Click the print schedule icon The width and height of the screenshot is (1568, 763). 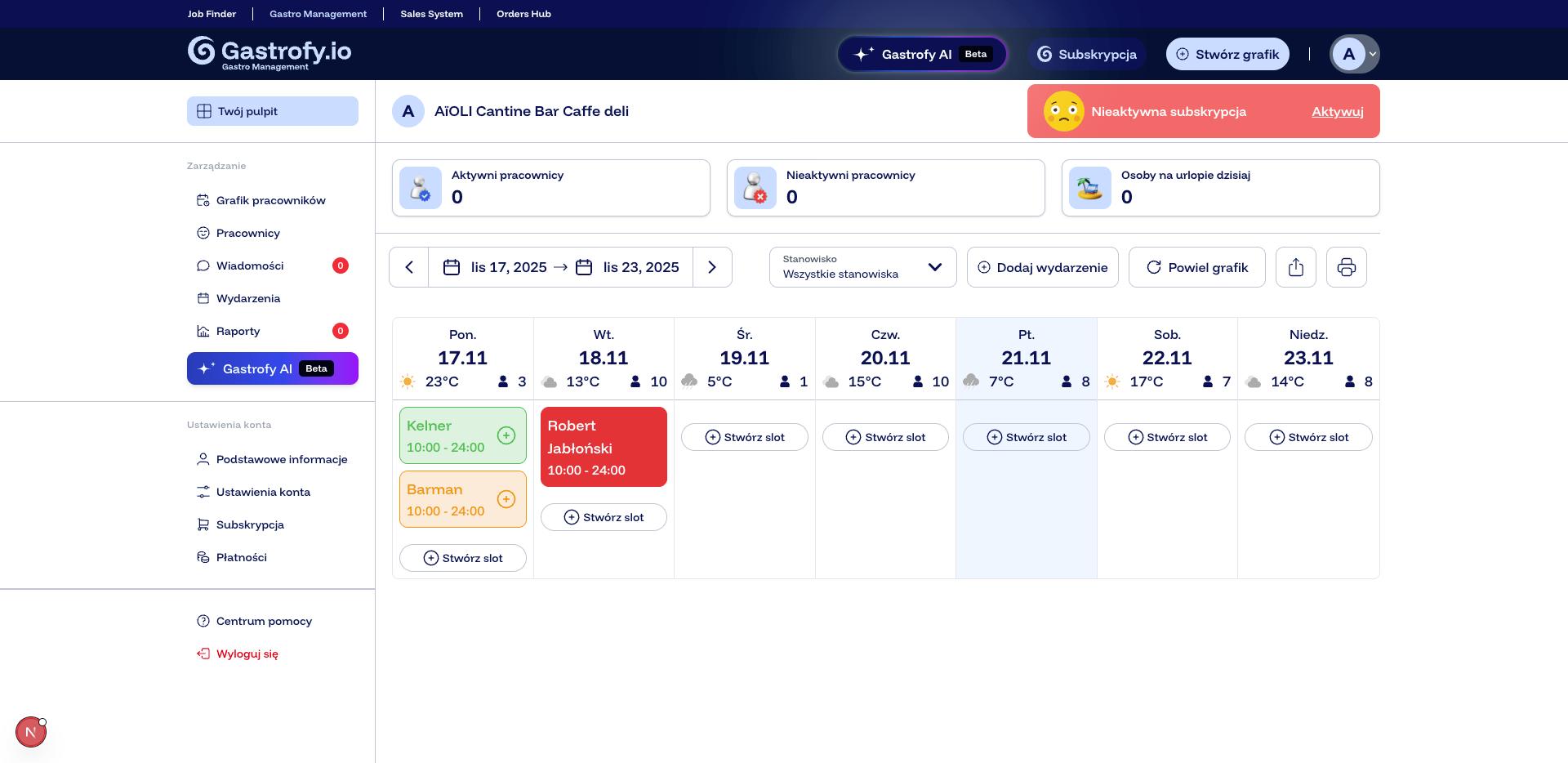(x=1346, y=267)
